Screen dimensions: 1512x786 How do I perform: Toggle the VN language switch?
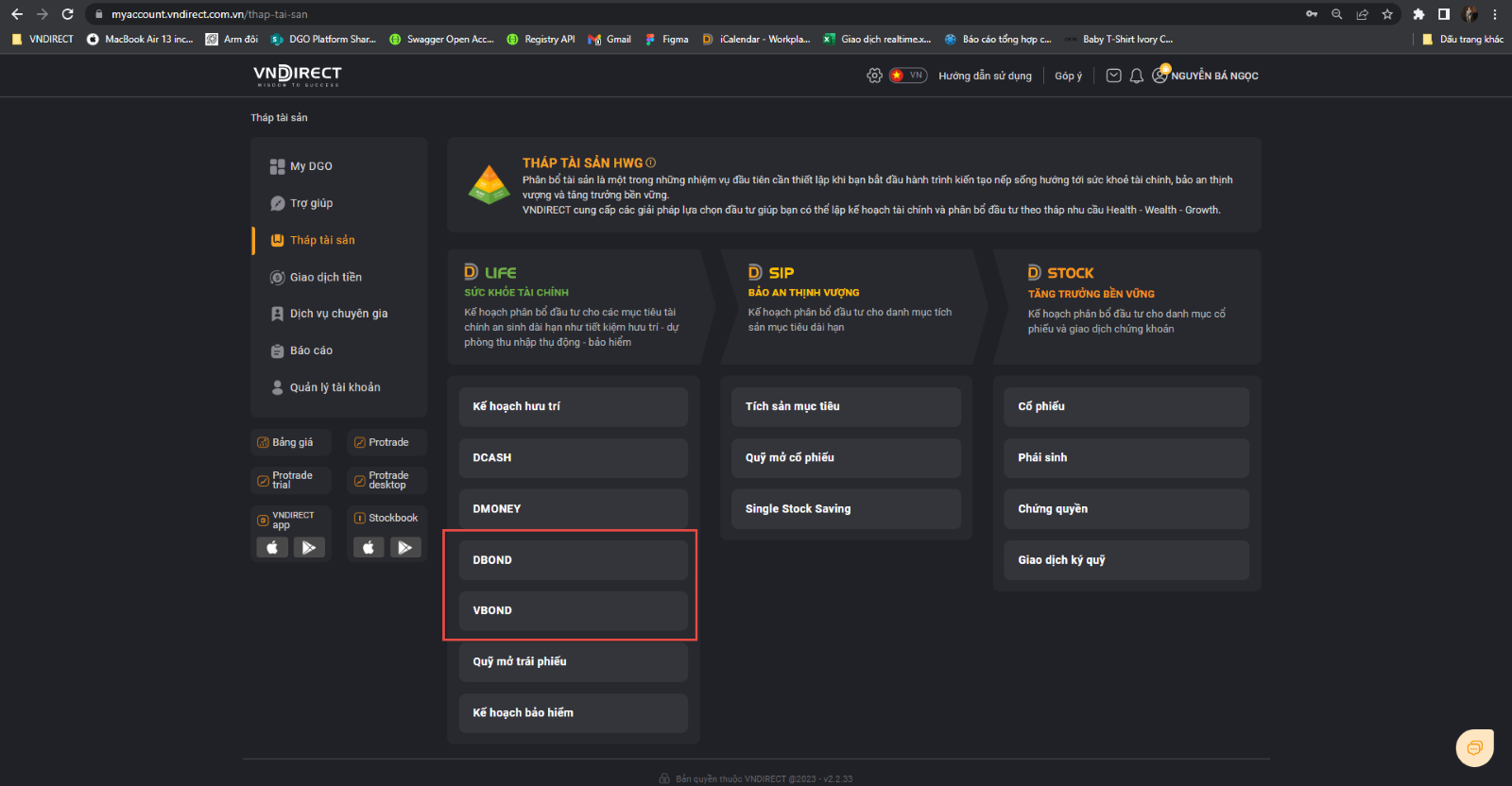click(x=908, y=76)
